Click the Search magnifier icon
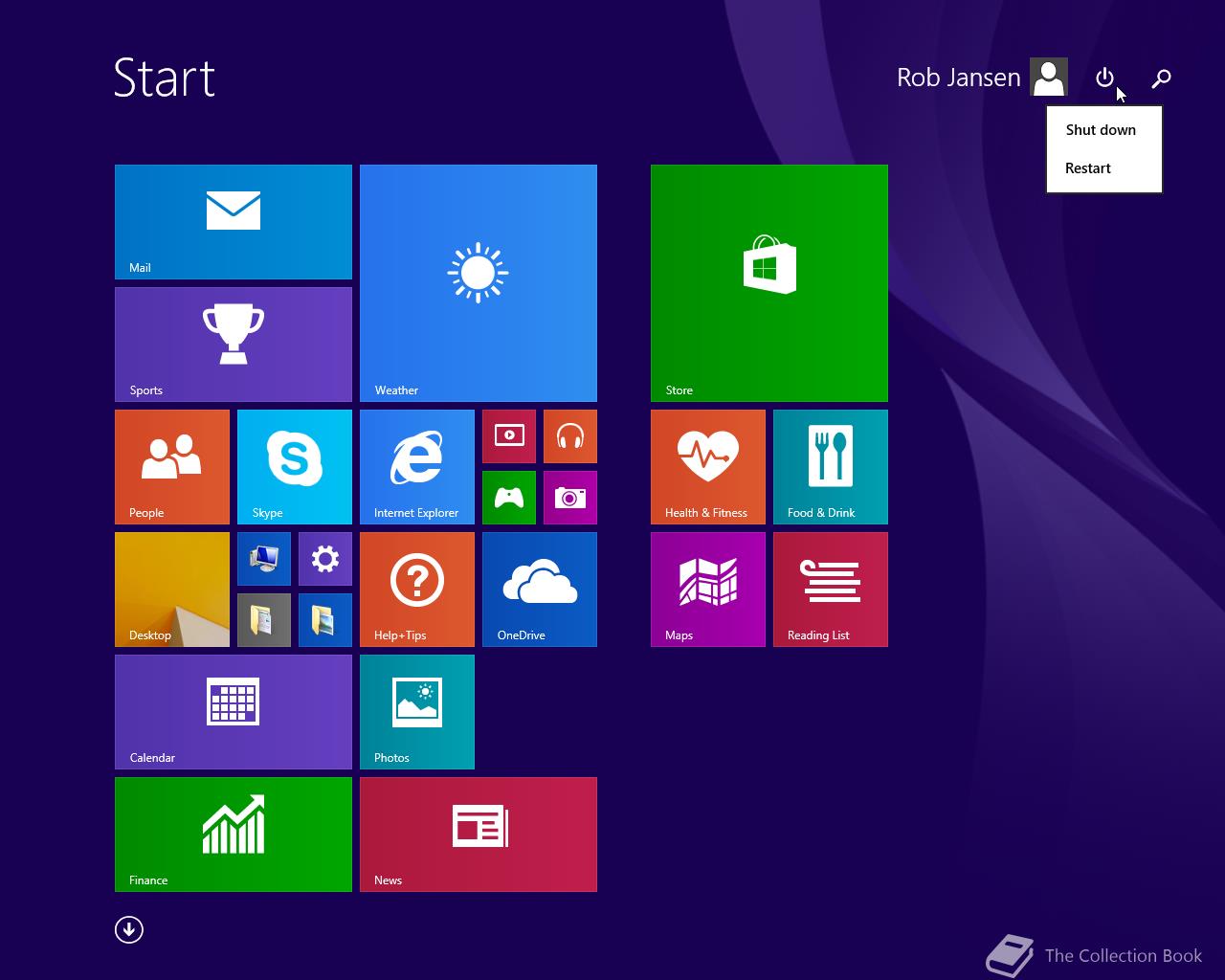 (1161, 78)
